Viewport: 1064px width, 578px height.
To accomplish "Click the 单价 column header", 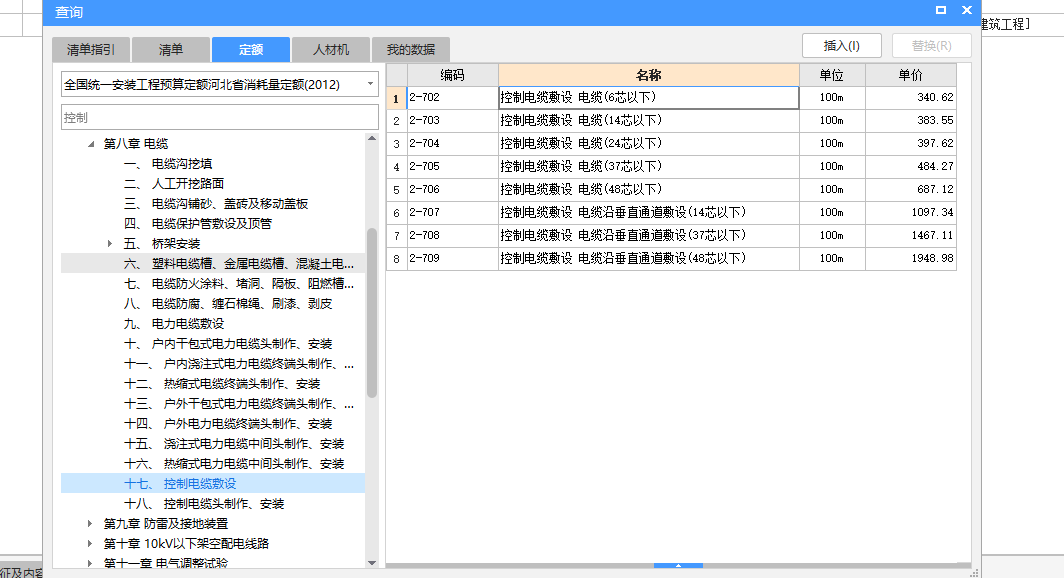I will tap(911, 75).
